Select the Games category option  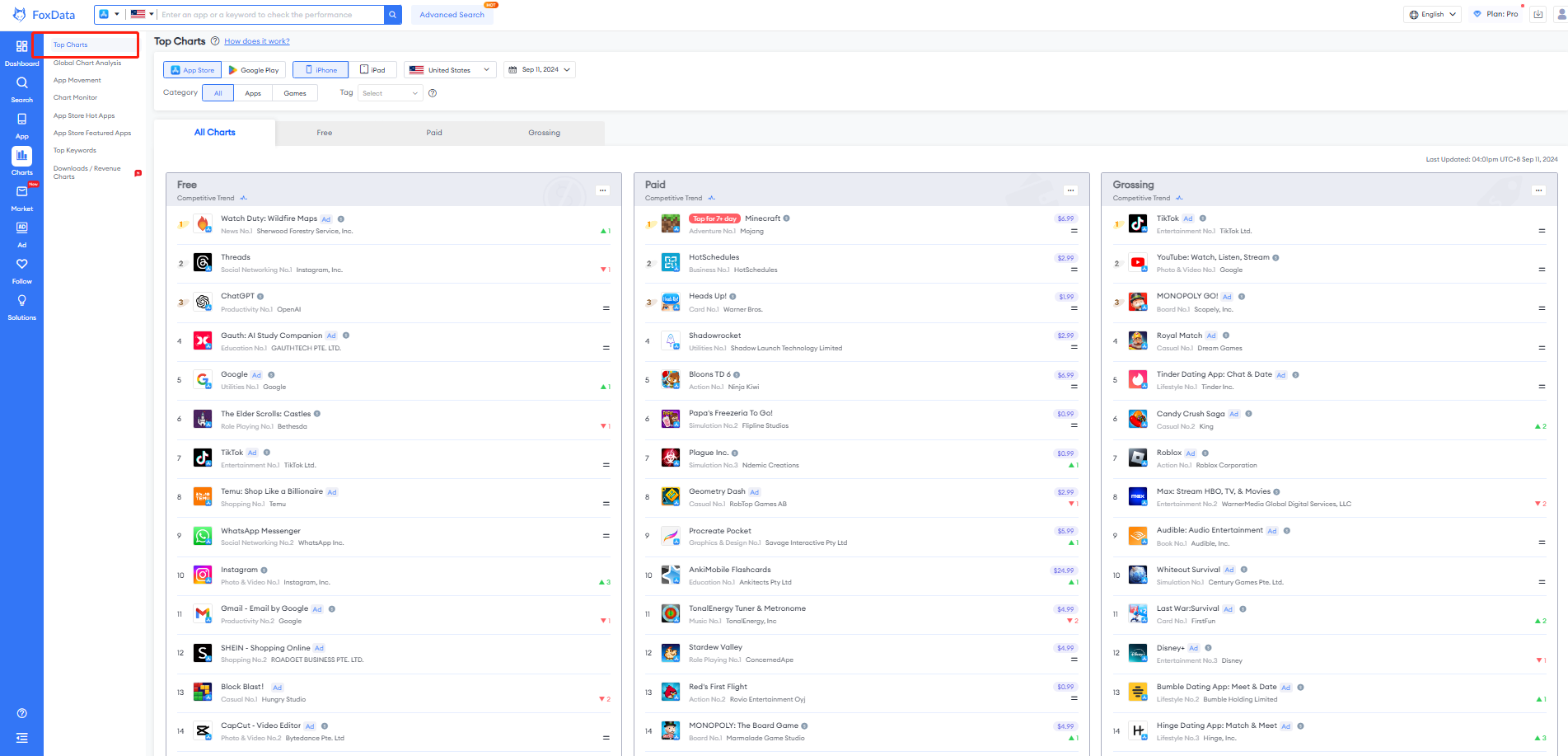[295, 93]
